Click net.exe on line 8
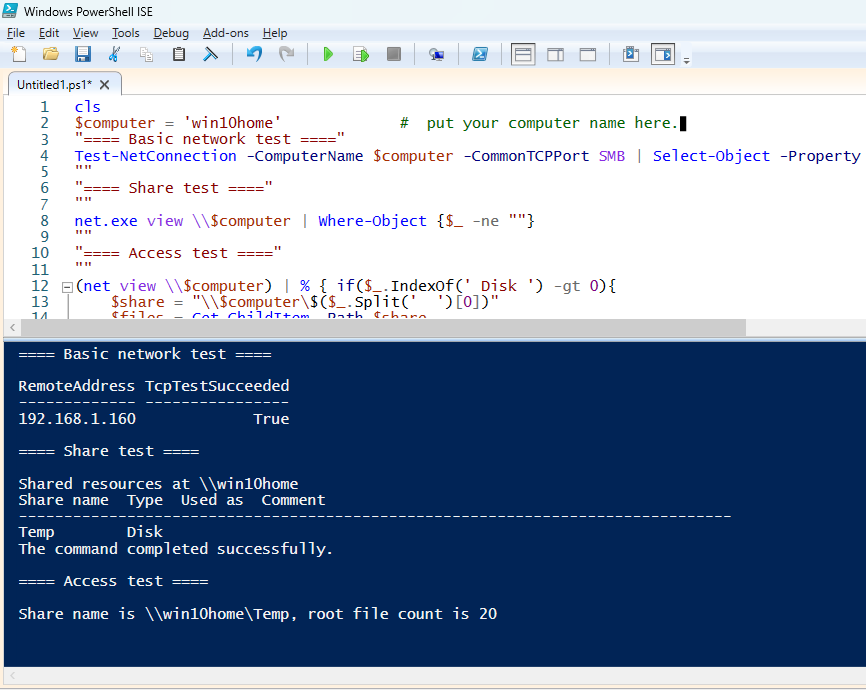This screenshot has height=690, width=866. [105, 221]
